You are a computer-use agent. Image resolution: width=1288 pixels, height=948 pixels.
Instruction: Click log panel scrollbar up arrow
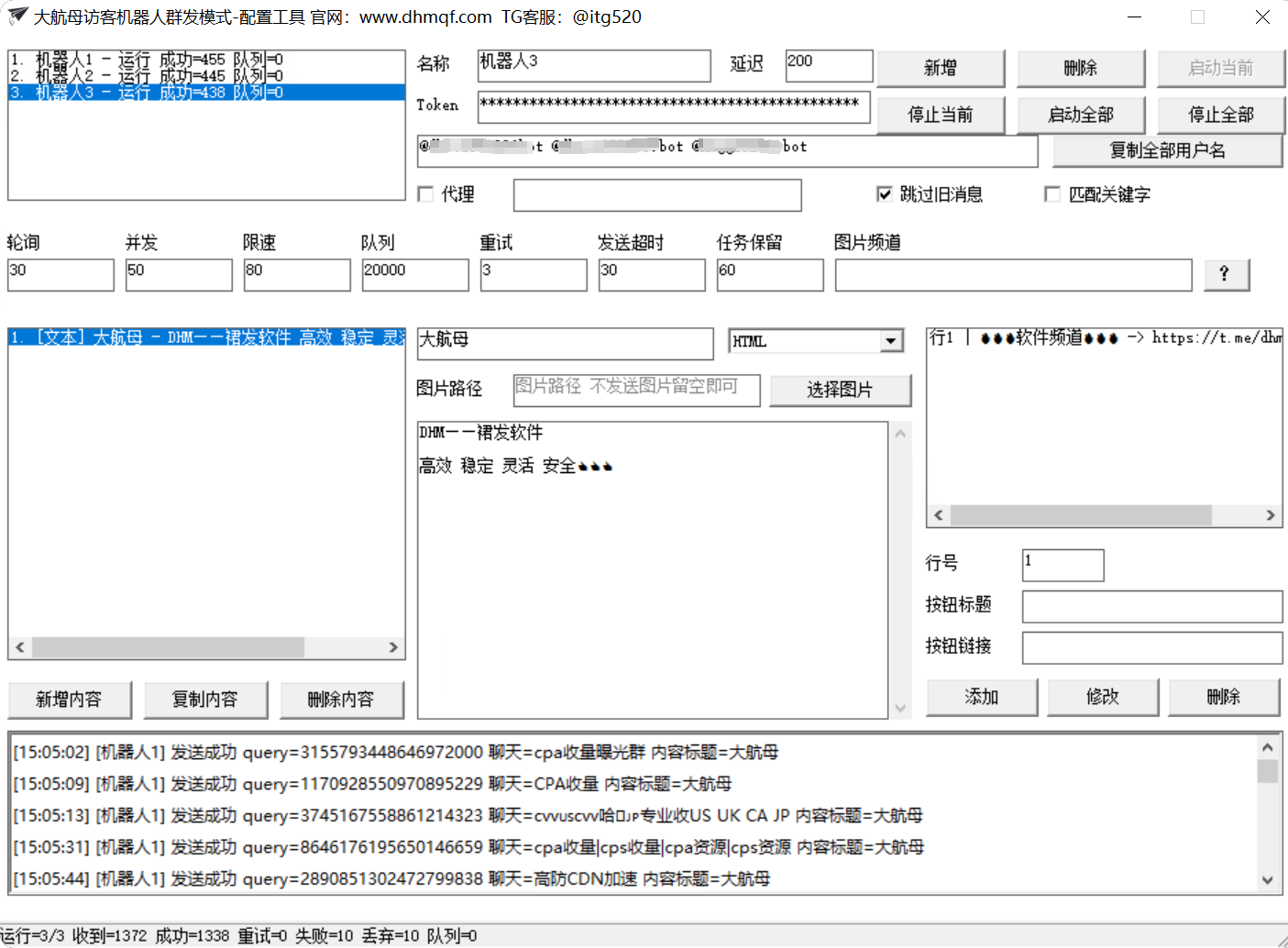[1268, 746]
